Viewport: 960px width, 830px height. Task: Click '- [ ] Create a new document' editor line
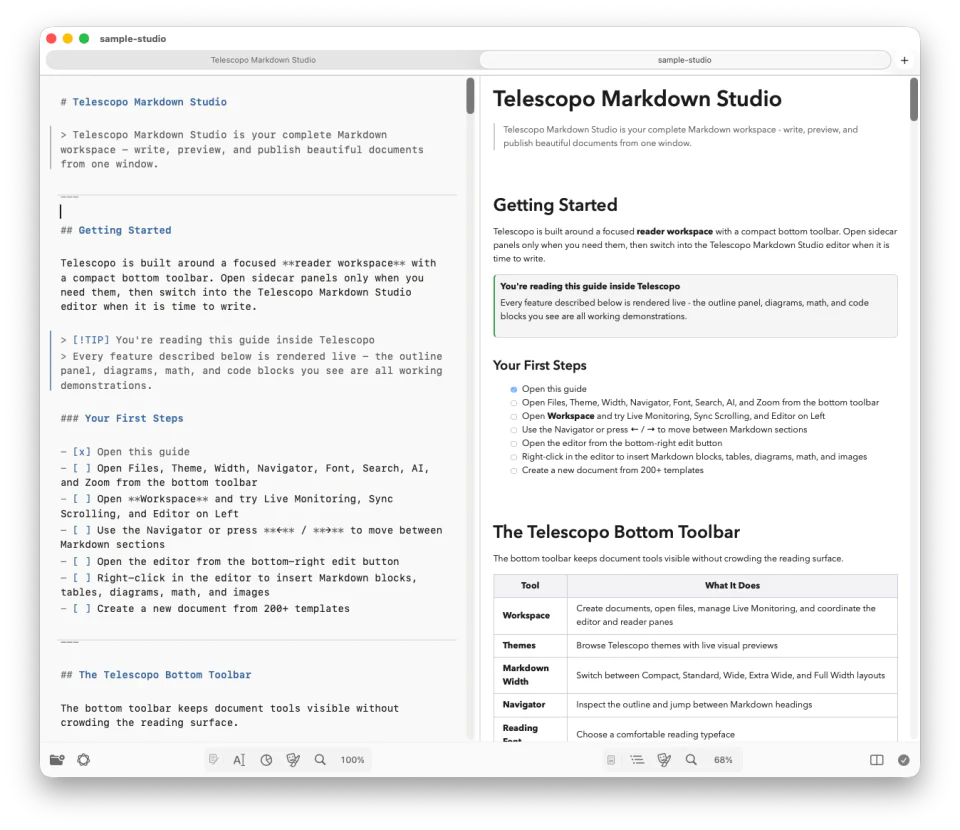point(205,609)
